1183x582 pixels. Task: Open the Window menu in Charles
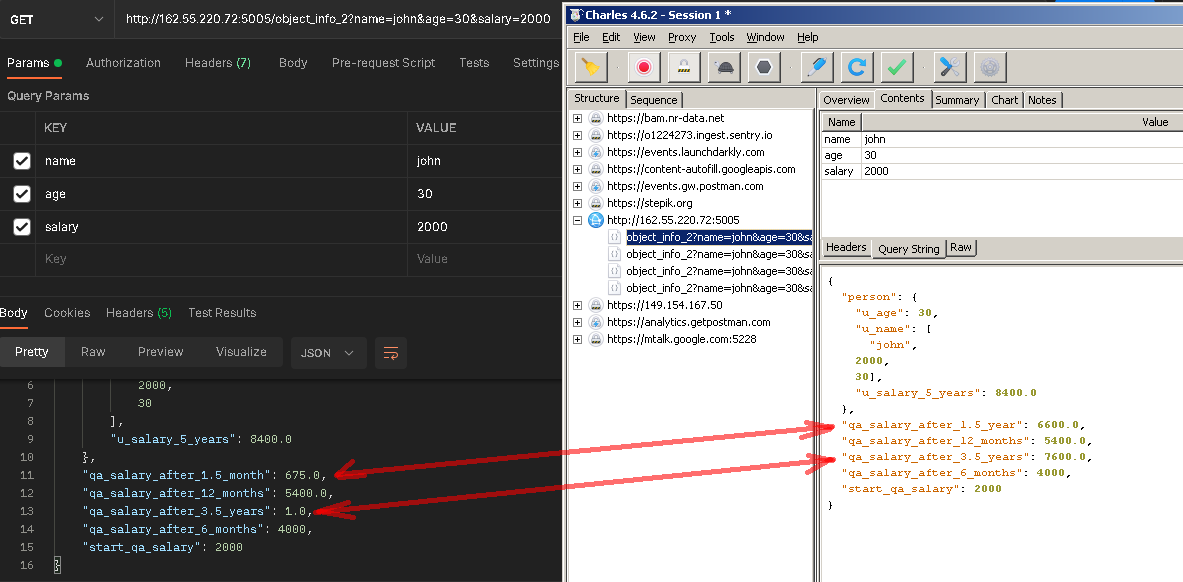click(x=766, y=37)
